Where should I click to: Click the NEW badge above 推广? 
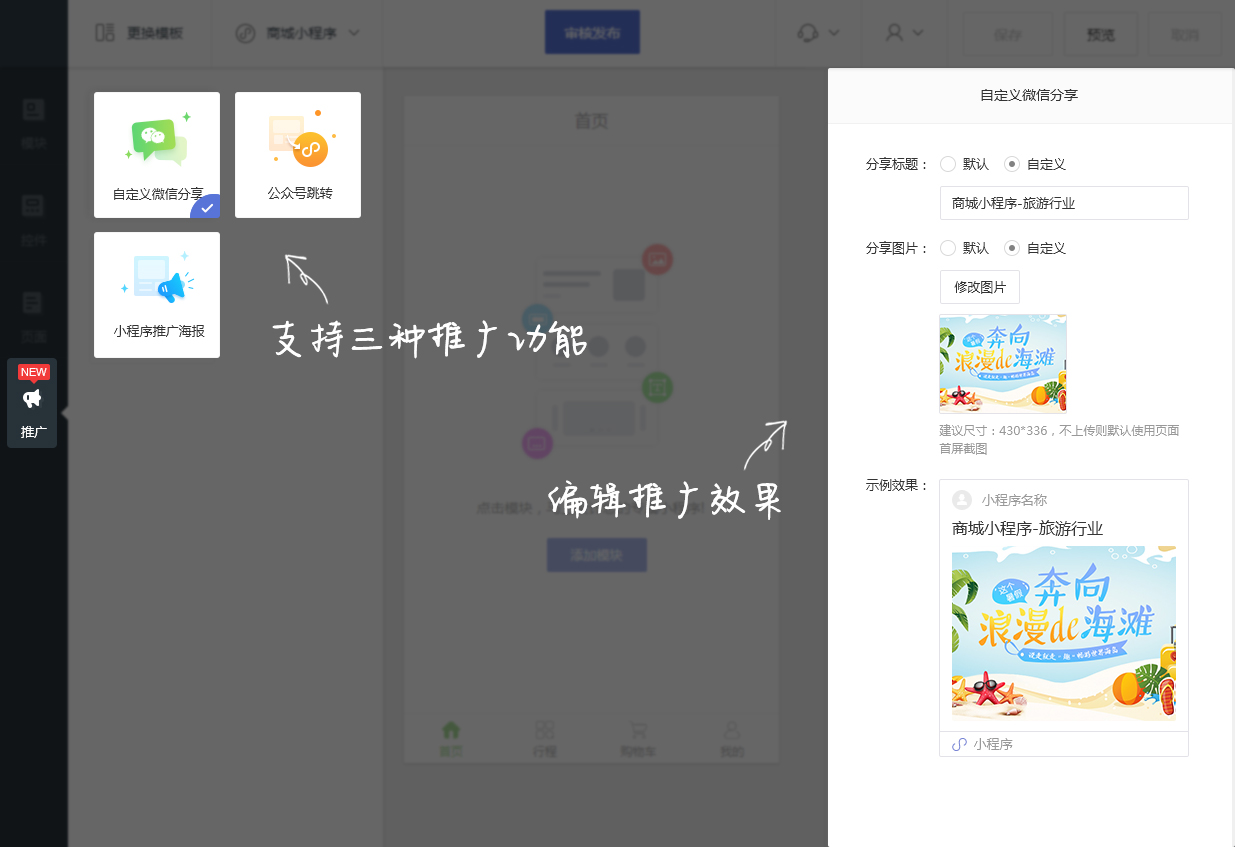[x=34, y=372]
